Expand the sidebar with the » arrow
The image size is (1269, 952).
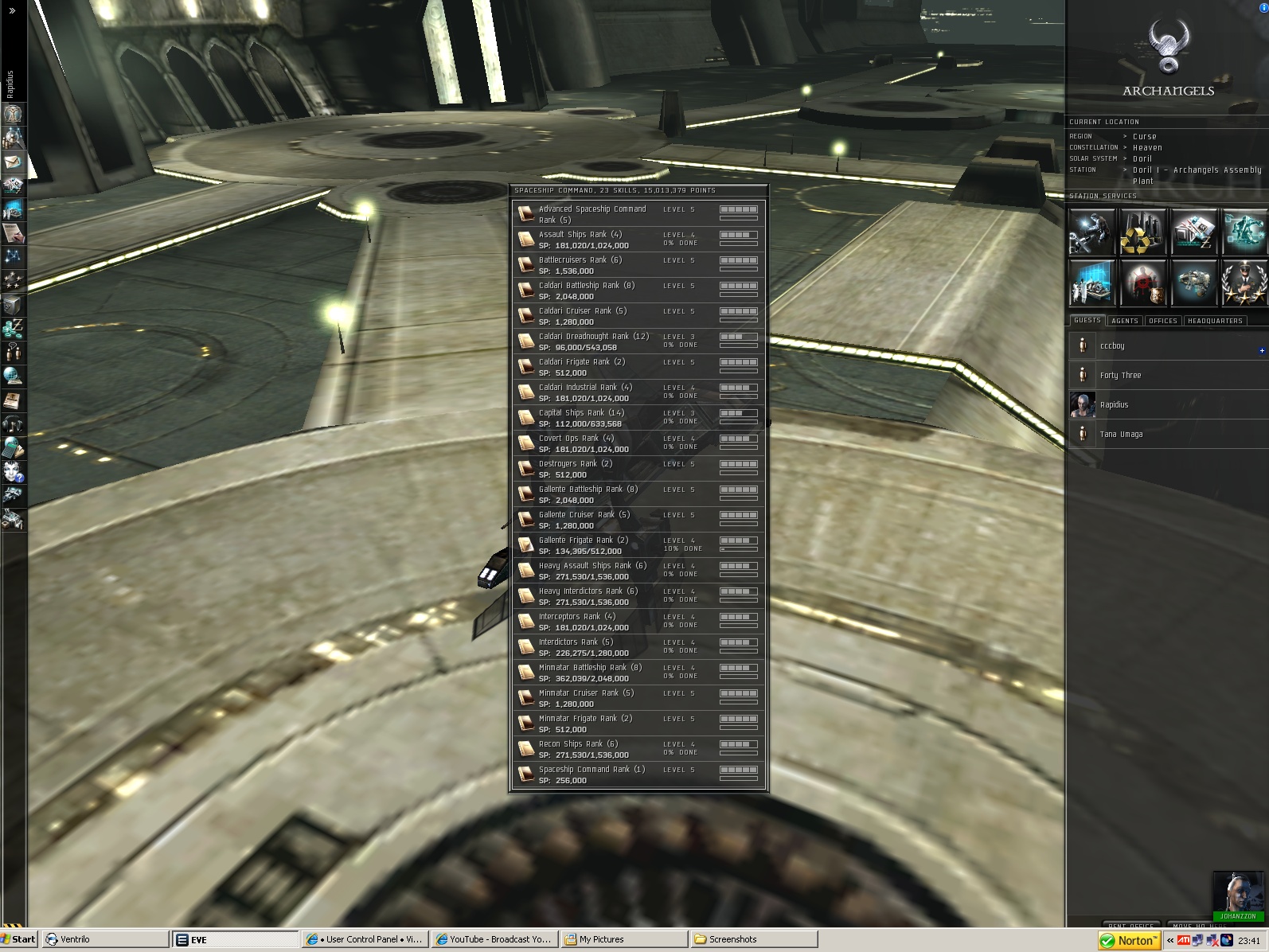pyautogui.click(x=12, y=11)
